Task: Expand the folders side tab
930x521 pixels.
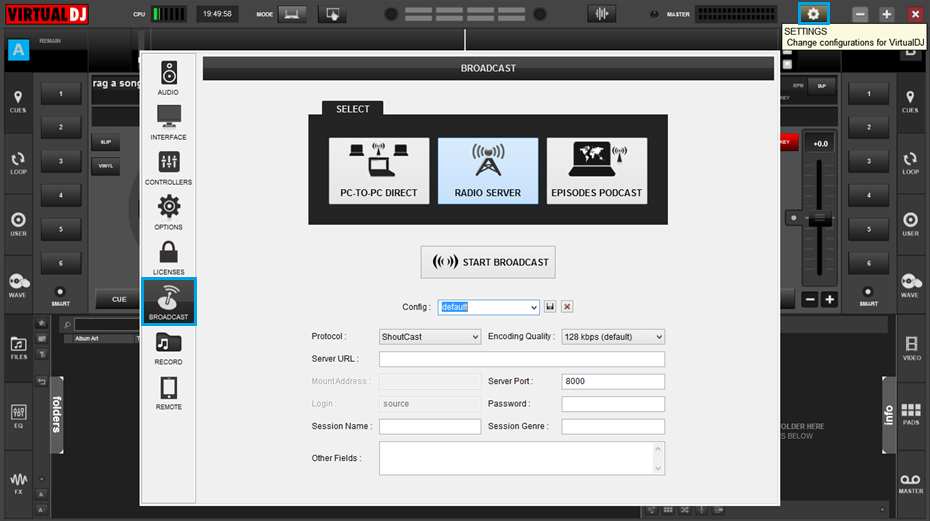Action: tap(56, 414)
